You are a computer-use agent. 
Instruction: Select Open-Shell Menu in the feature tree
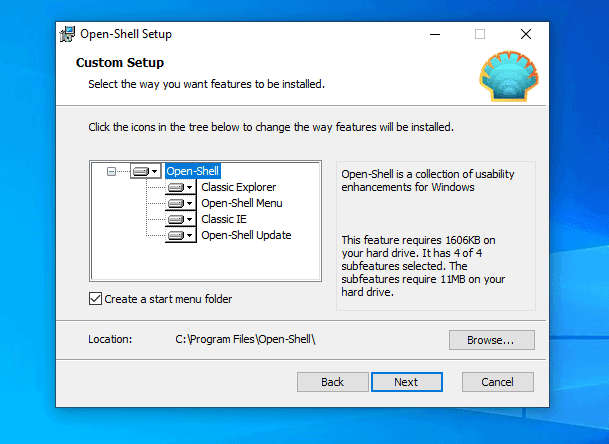pyautogui.click(x=242, y=203)
